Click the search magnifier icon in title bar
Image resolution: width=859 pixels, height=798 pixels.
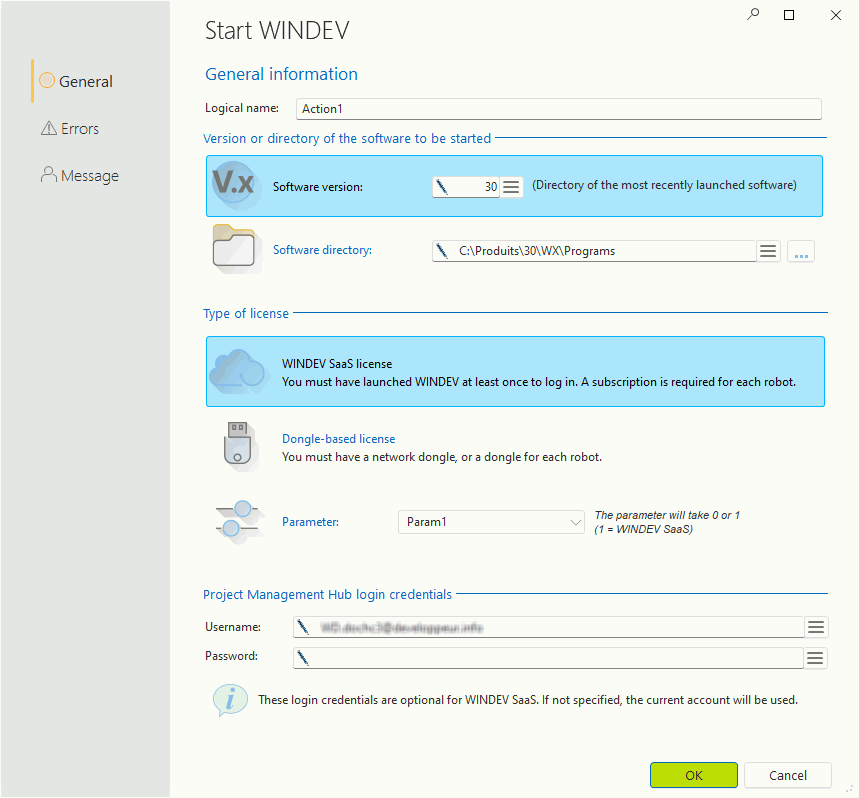[753, 14]
